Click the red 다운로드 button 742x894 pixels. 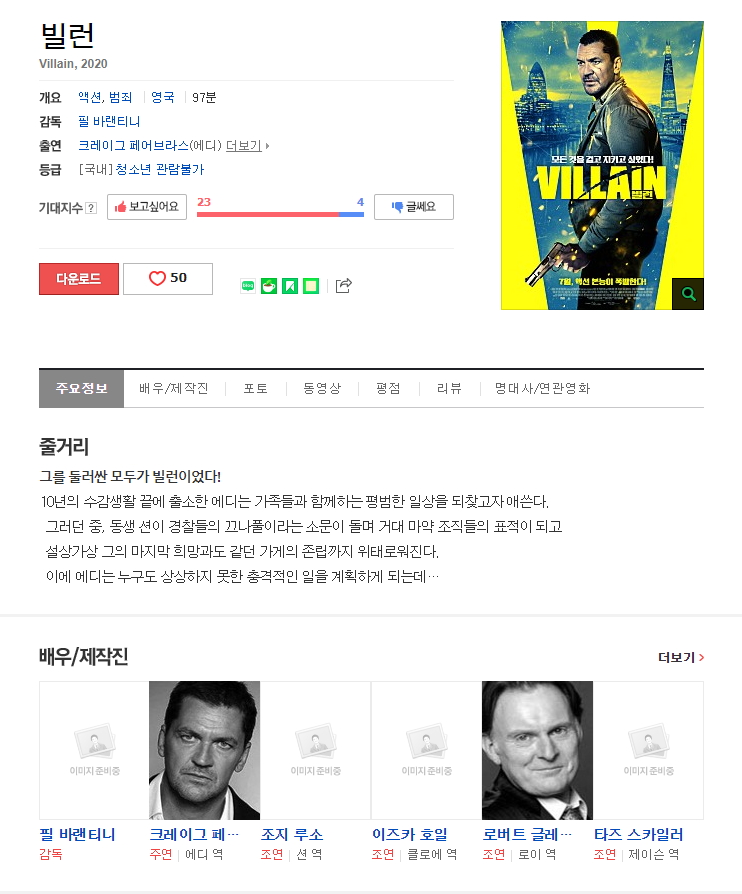point(79,279)
